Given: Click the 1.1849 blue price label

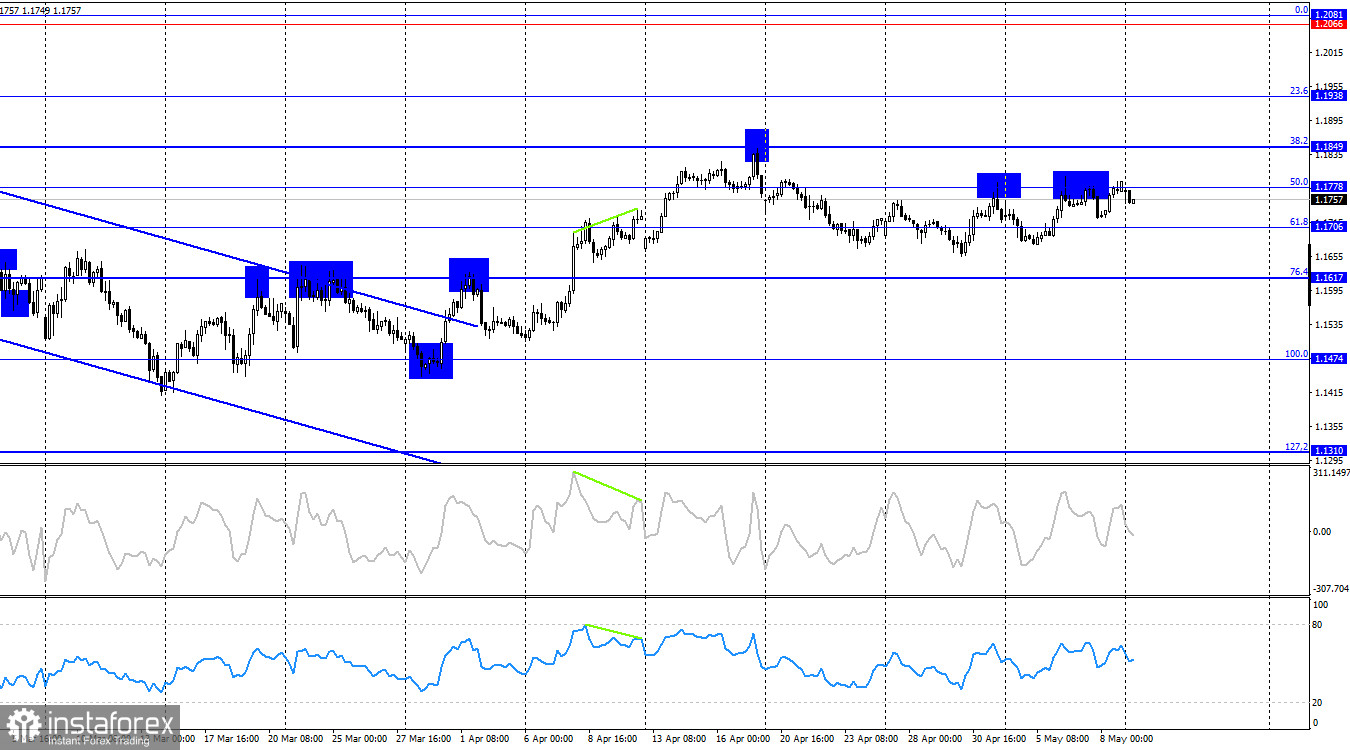Looking at the screenshot, I should point(1329,146).
